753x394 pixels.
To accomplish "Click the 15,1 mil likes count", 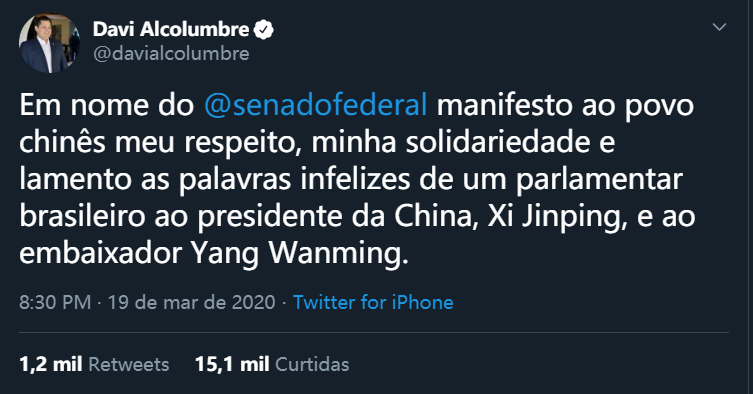I will pos(232,364).
